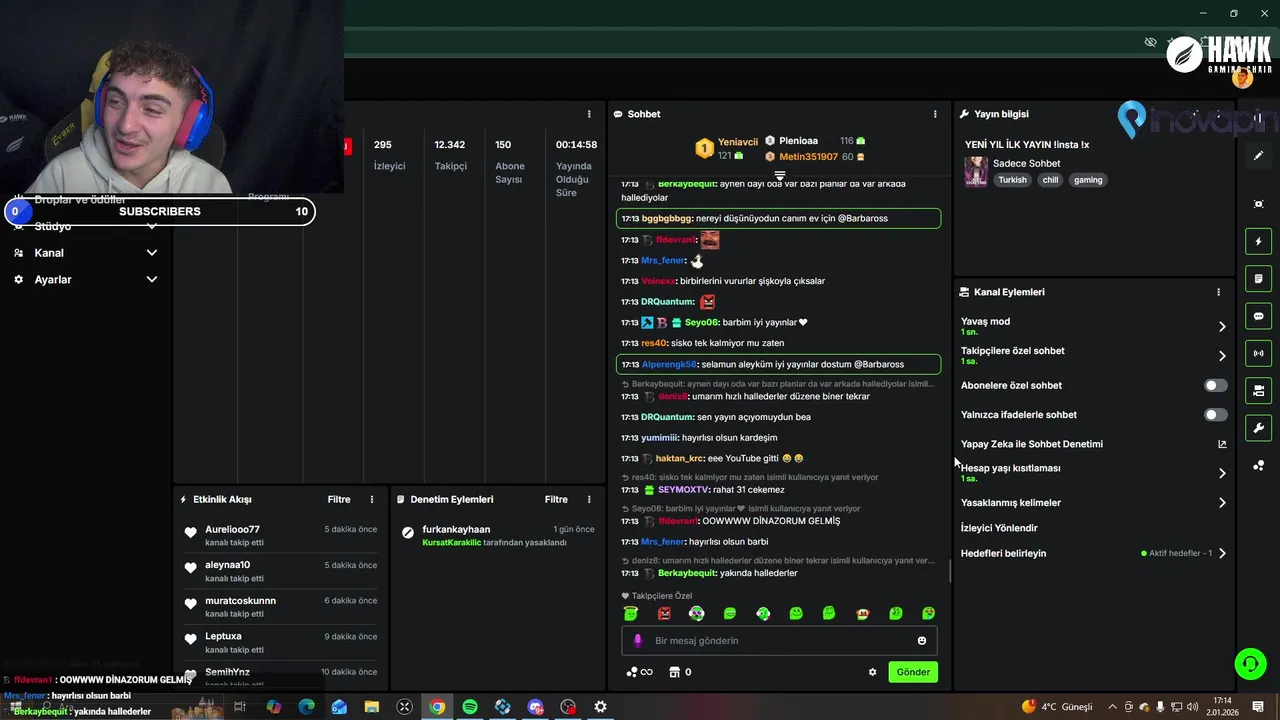Open chat settings gear beside Gönder
Screen dimensions: 1280x720
coord(872,672)
